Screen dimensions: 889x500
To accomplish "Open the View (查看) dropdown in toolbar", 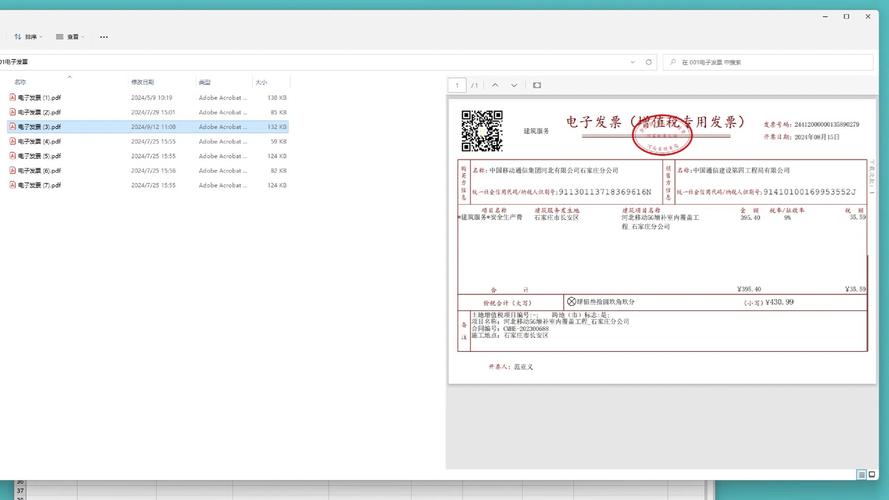I will (x=70, y=37).
